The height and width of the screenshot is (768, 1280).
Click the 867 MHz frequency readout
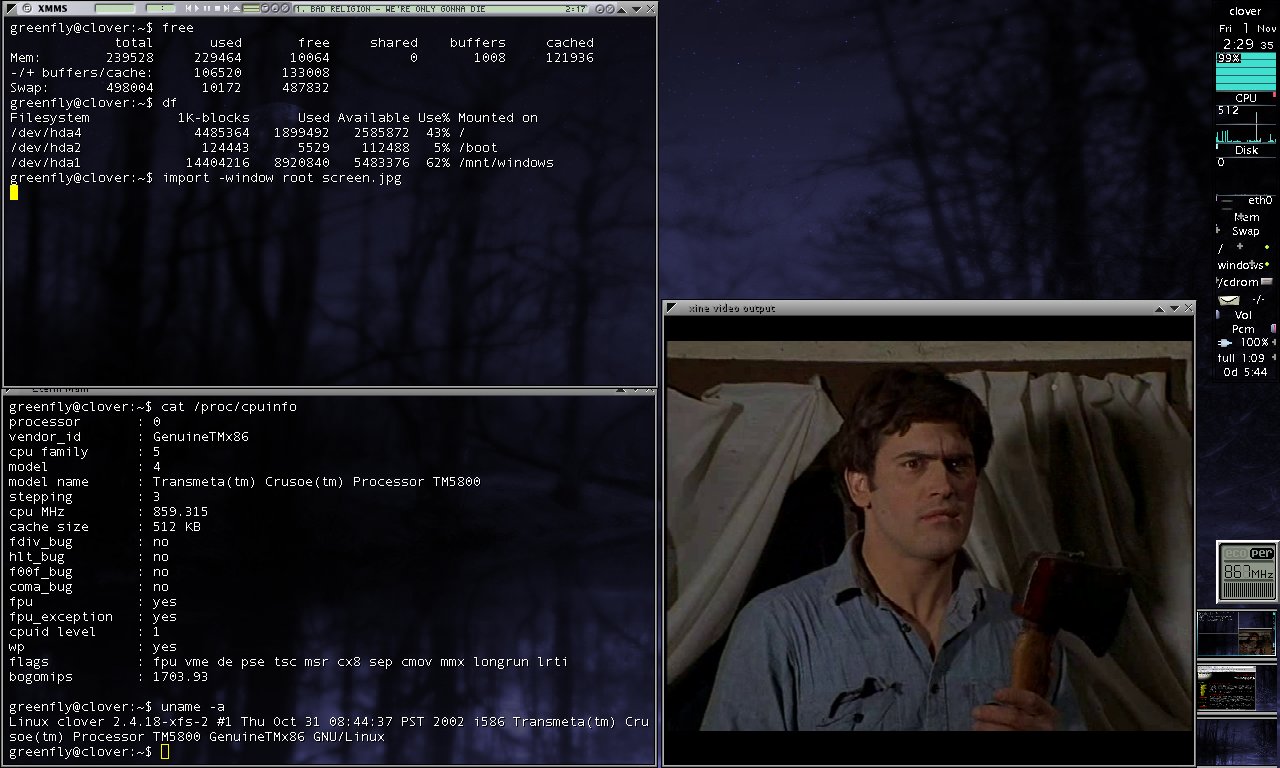(x=1248, y=572)
